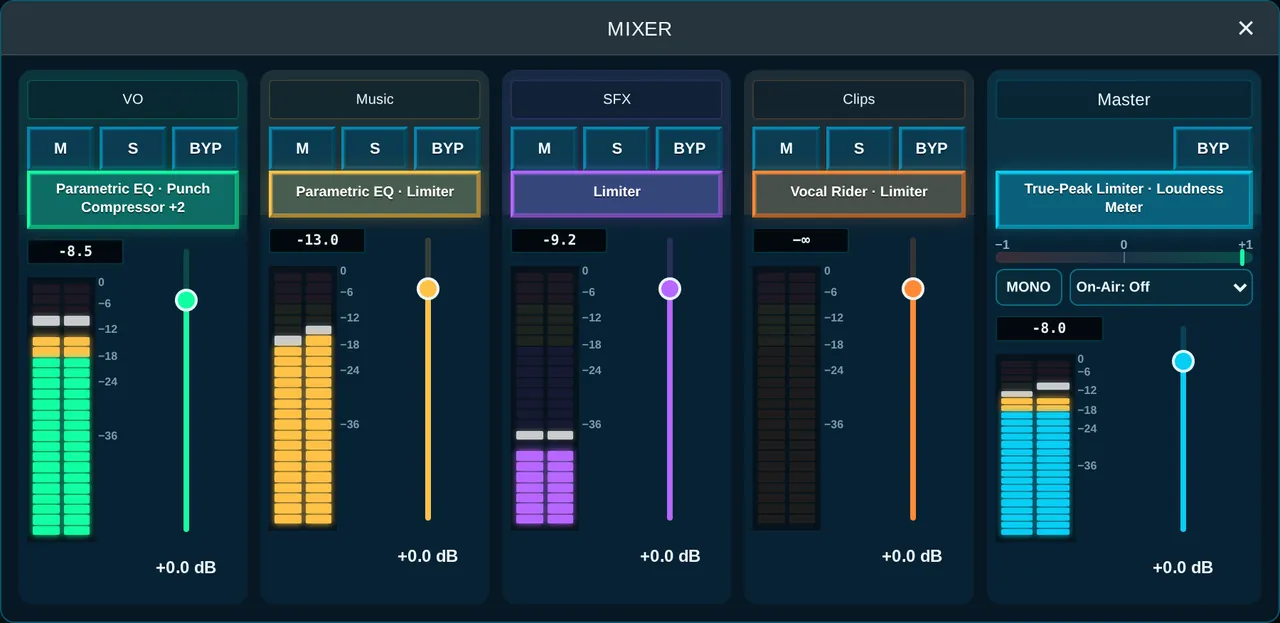Click the yellow Music fader knob
Screen dimensions: 1280x623
click(x=428, y=289)
